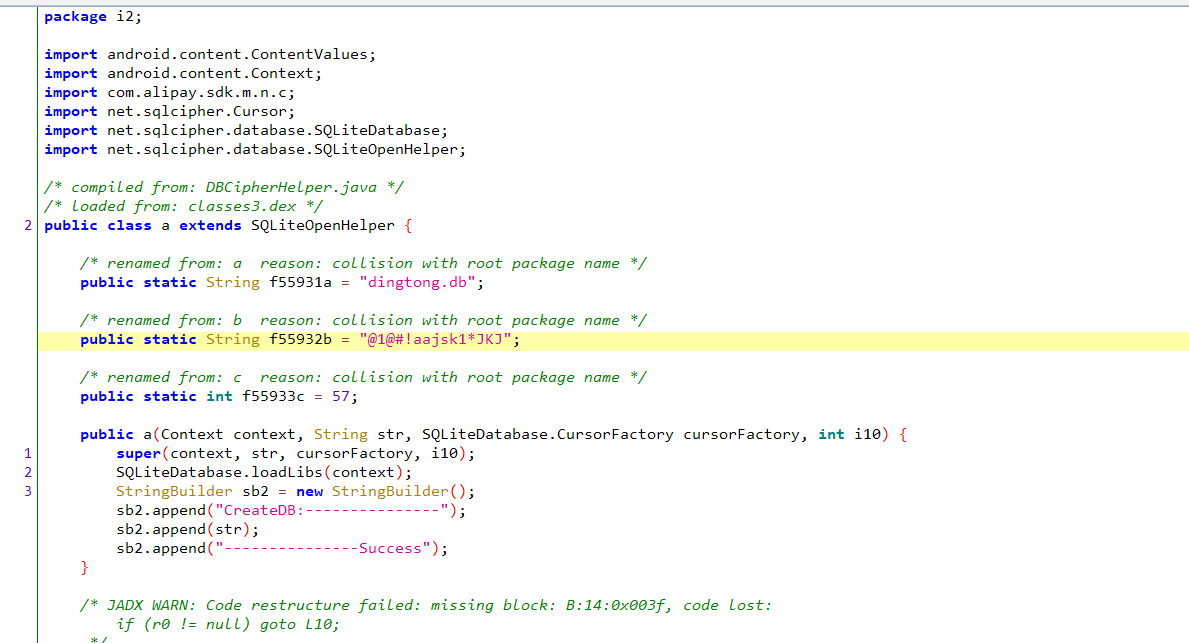
Task: Click the net.sqlcipher.database.SQLiteDatabase import line
Action: (246, 130)
